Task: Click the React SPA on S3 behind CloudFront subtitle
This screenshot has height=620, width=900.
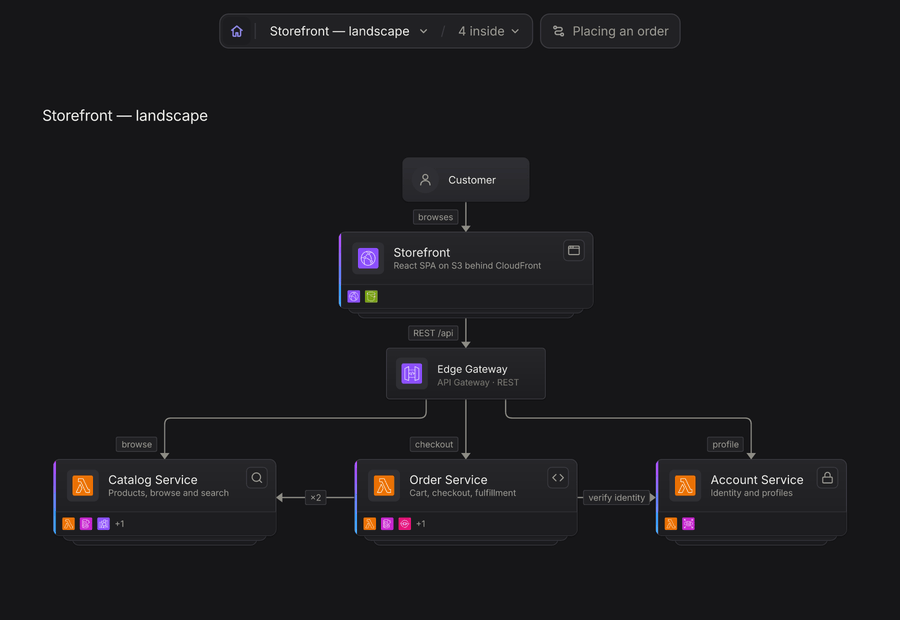Action: (467, 266)
